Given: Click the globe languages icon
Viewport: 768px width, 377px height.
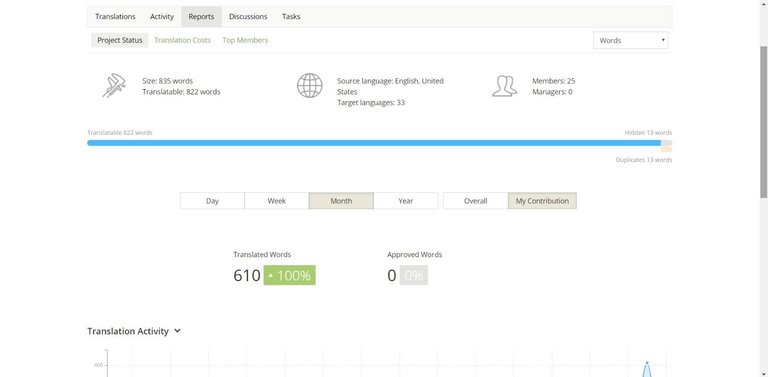Looking at the screenshot, I should [310, 85].
